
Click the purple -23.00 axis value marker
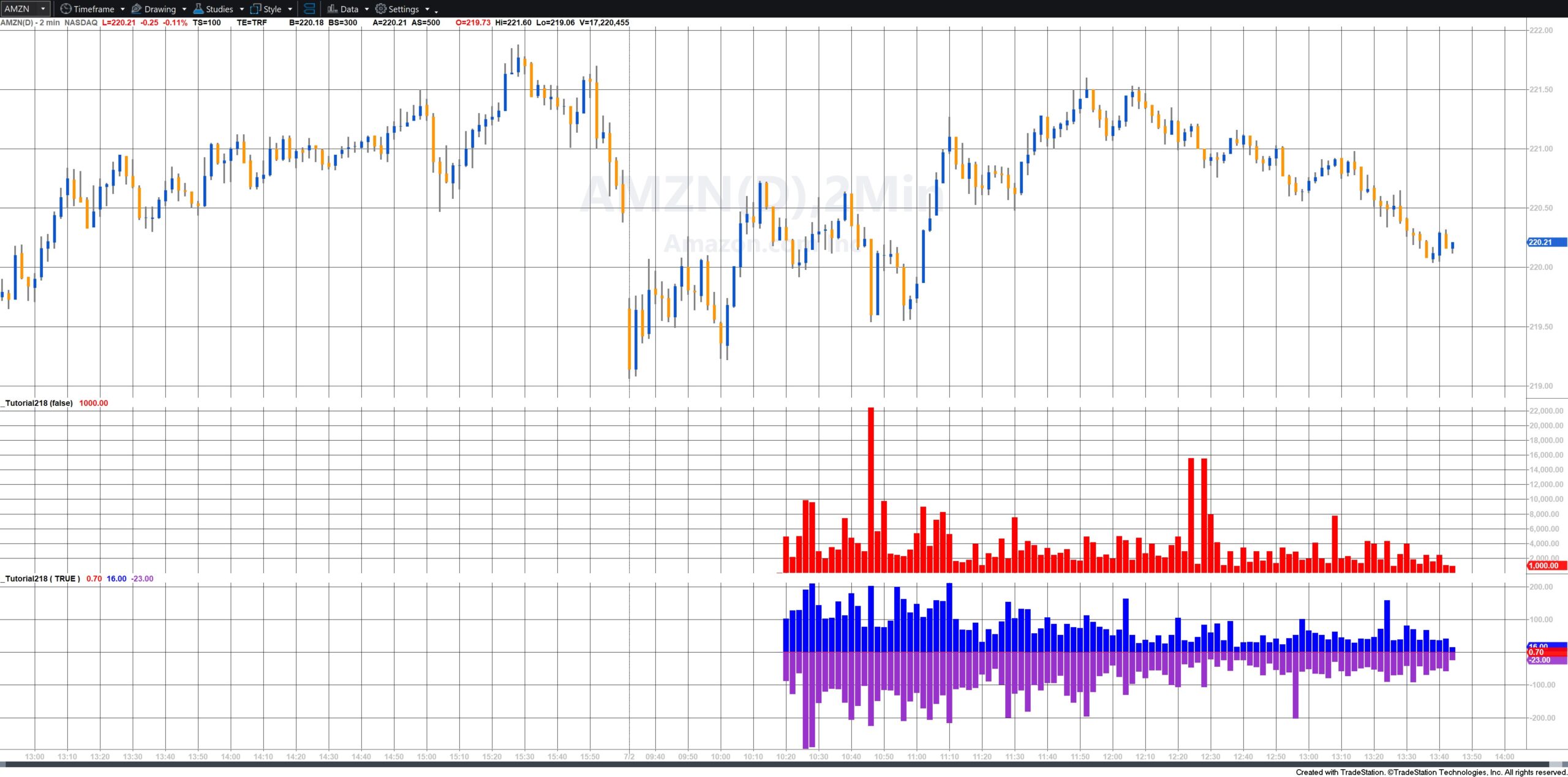[1547, 660]
